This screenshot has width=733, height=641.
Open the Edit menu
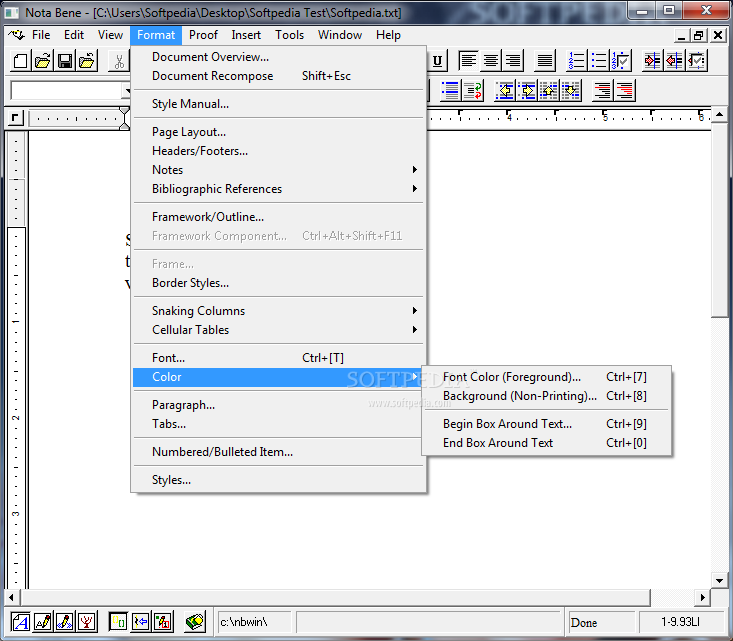(x=74, y=35)
